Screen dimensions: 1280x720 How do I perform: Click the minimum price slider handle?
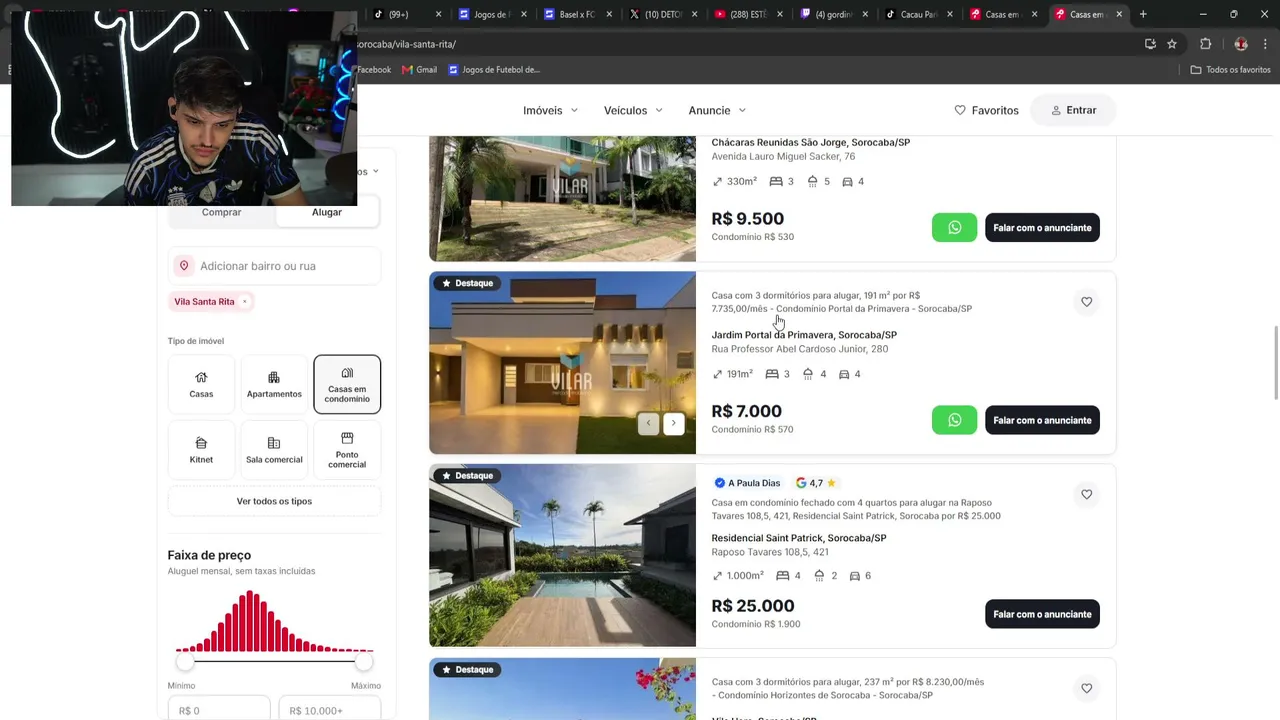click(185, 662)
